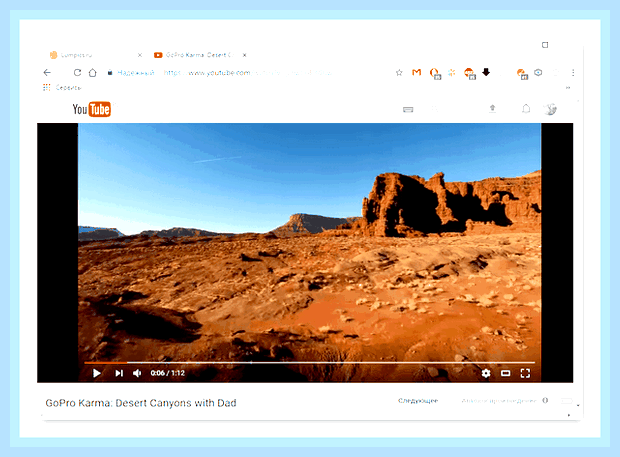The image size is (620, 457).
Task: Seek along the video progress bar
Action: (309, 362)
